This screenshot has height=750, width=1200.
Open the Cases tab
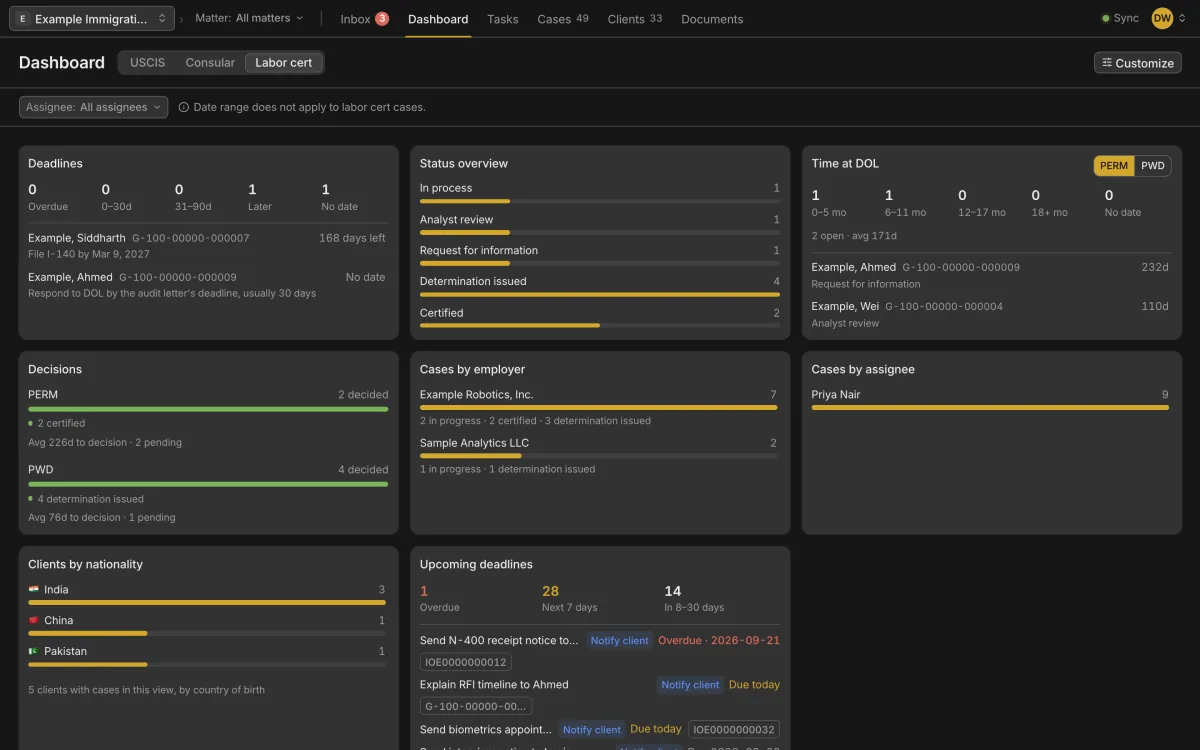[x=563, y=19]
